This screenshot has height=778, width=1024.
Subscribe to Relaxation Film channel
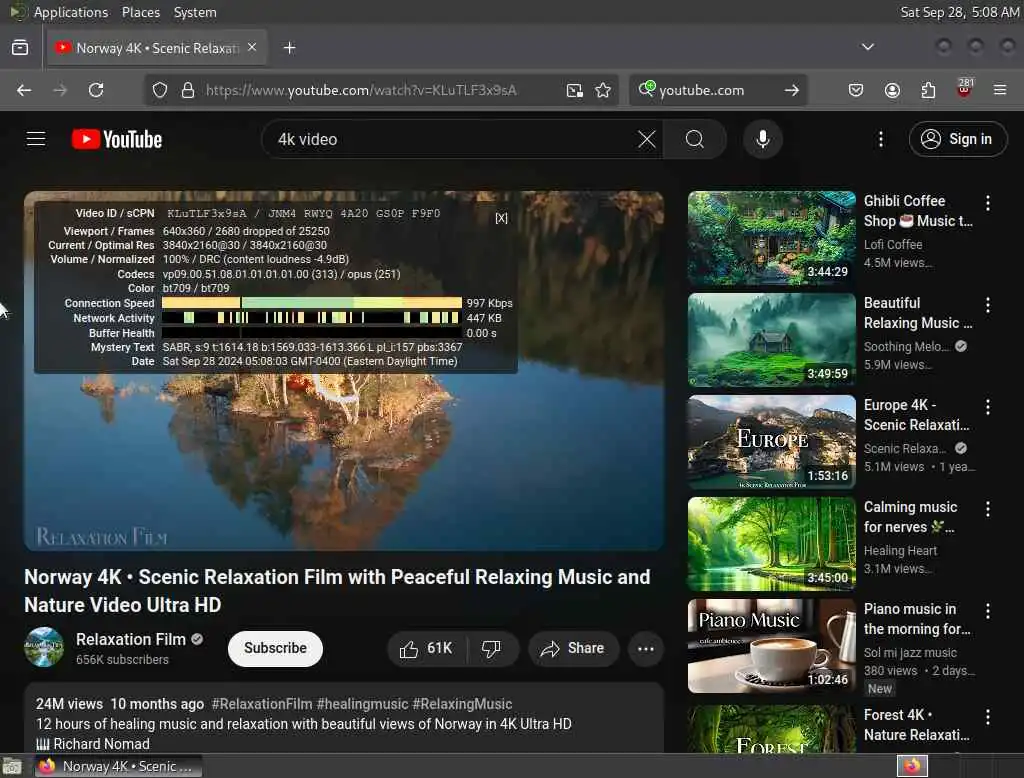(x=275, y=649)
